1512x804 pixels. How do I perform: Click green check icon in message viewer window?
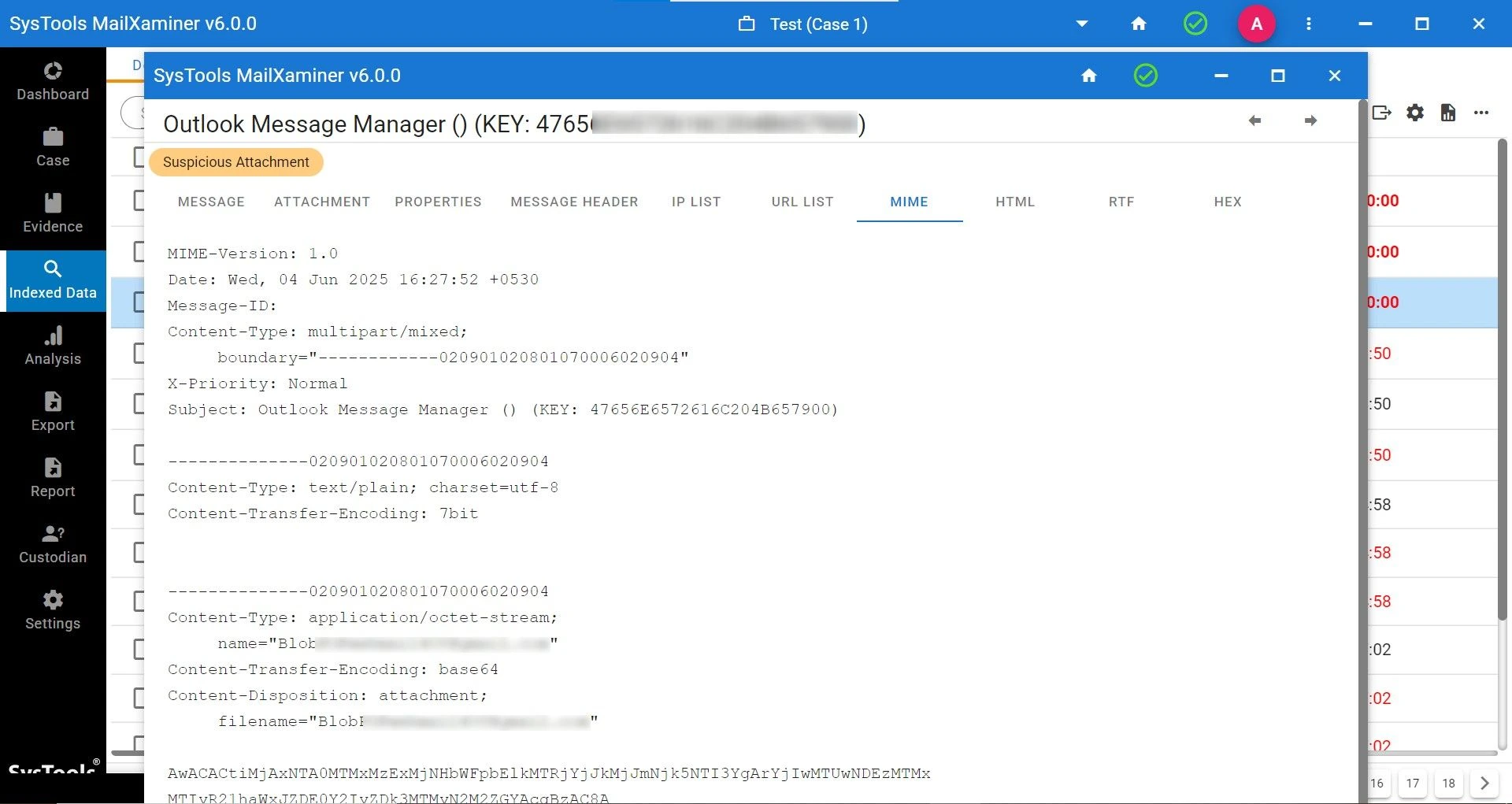click(1146, 76)
